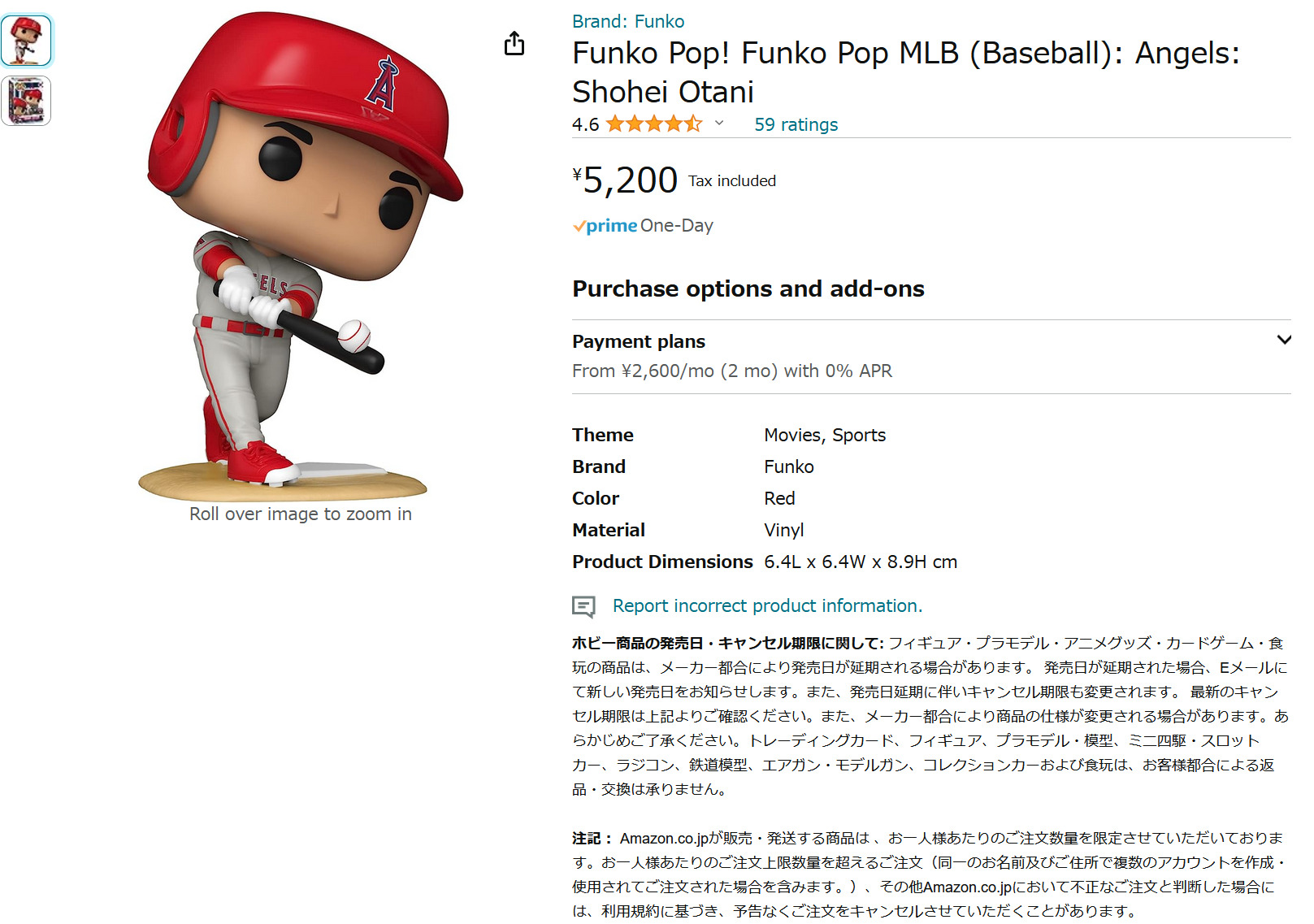Open the Payment plans section header
This screenshot has height=924, width=1314.
pyautogui.click(x=639, y=341)
